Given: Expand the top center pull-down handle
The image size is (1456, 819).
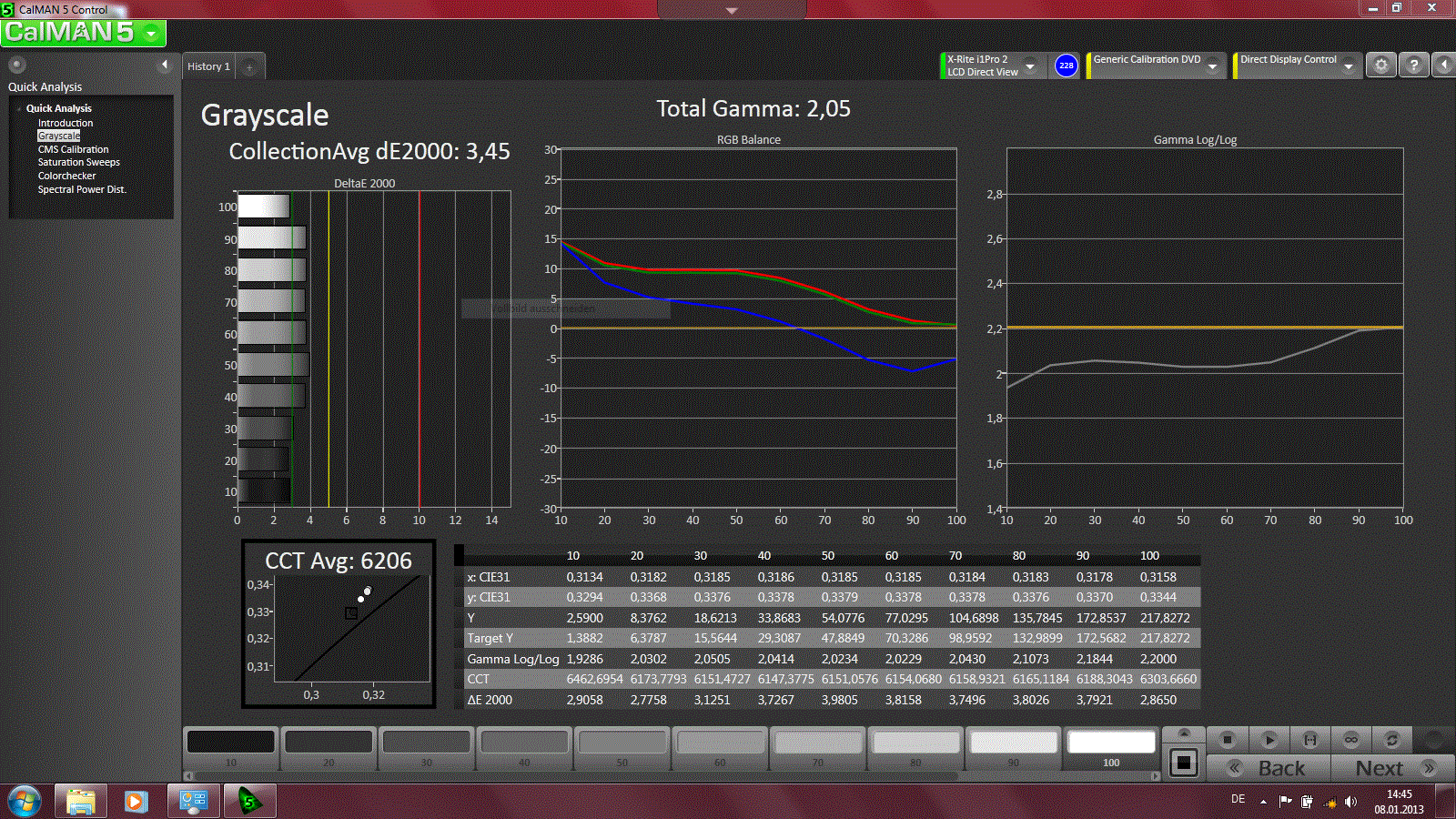Looking at the screenshot, I should [732, 10].
